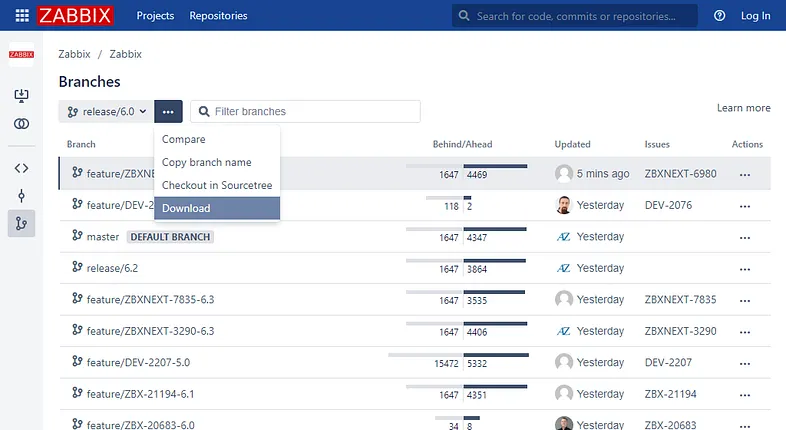
Task: Open feature/ZBXNEXT-7835-6.3 branch link
Action: (x=150, y=300)
